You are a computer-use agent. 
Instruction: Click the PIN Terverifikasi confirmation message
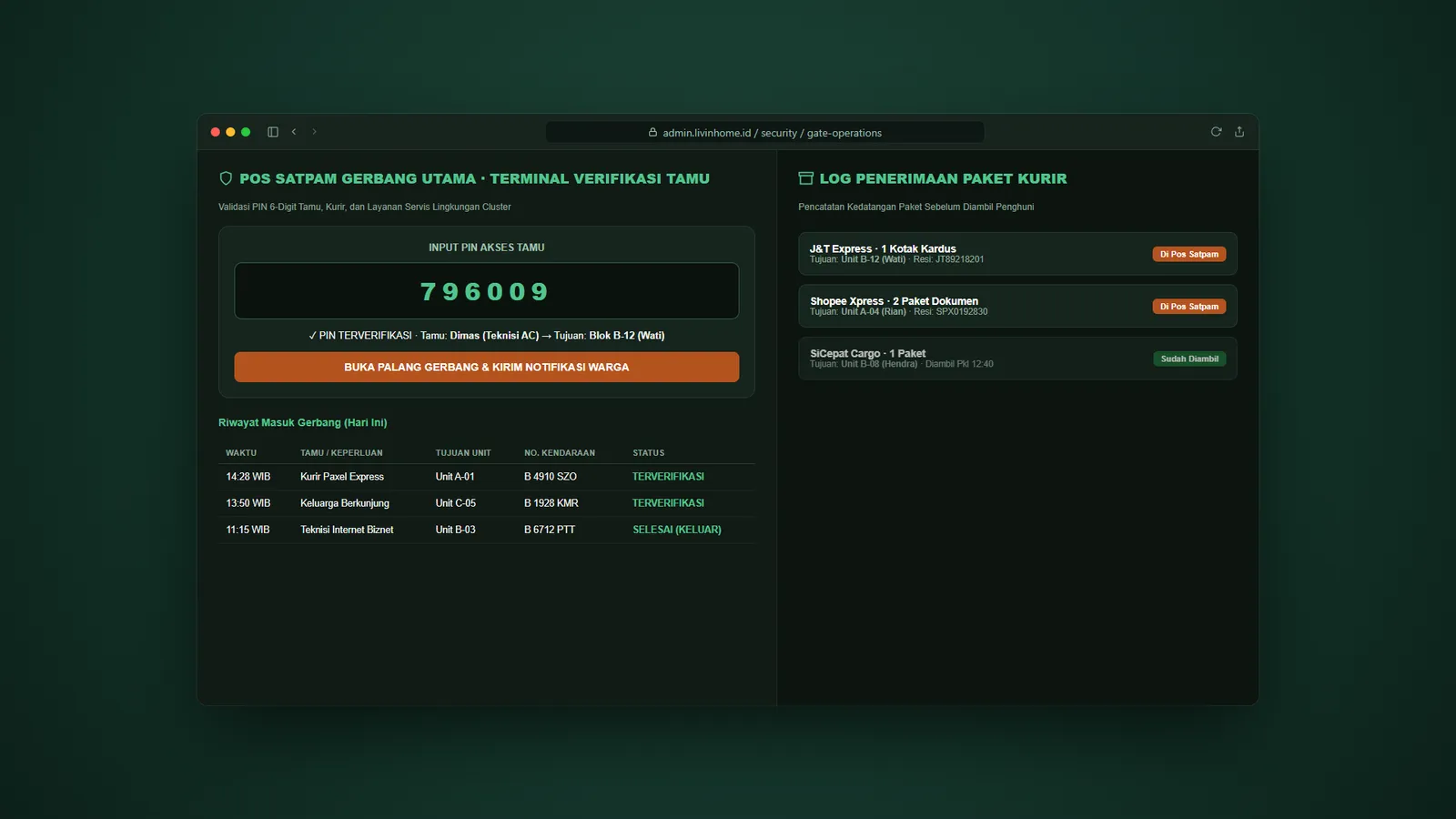coord(487,336)
